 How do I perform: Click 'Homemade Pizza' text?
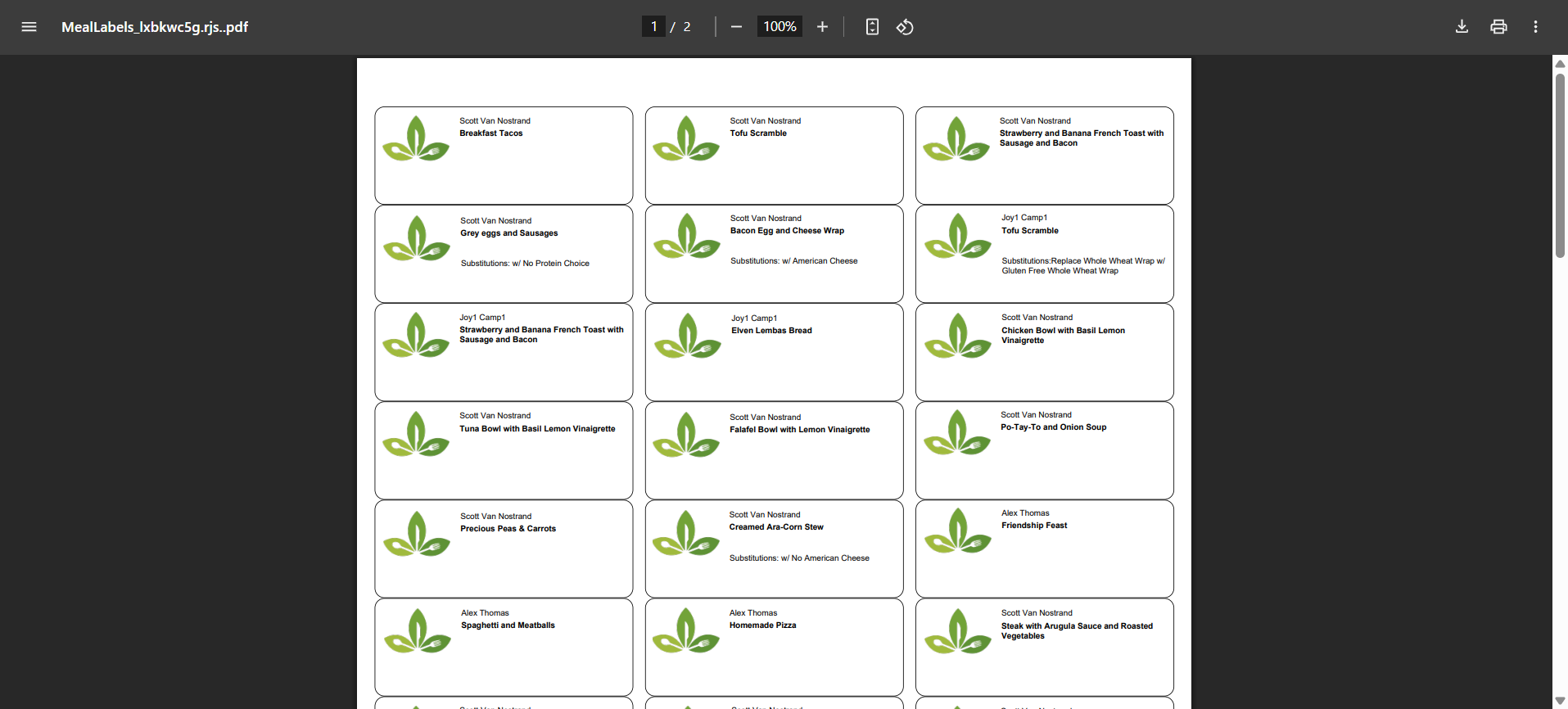click(x=762, y=625)
